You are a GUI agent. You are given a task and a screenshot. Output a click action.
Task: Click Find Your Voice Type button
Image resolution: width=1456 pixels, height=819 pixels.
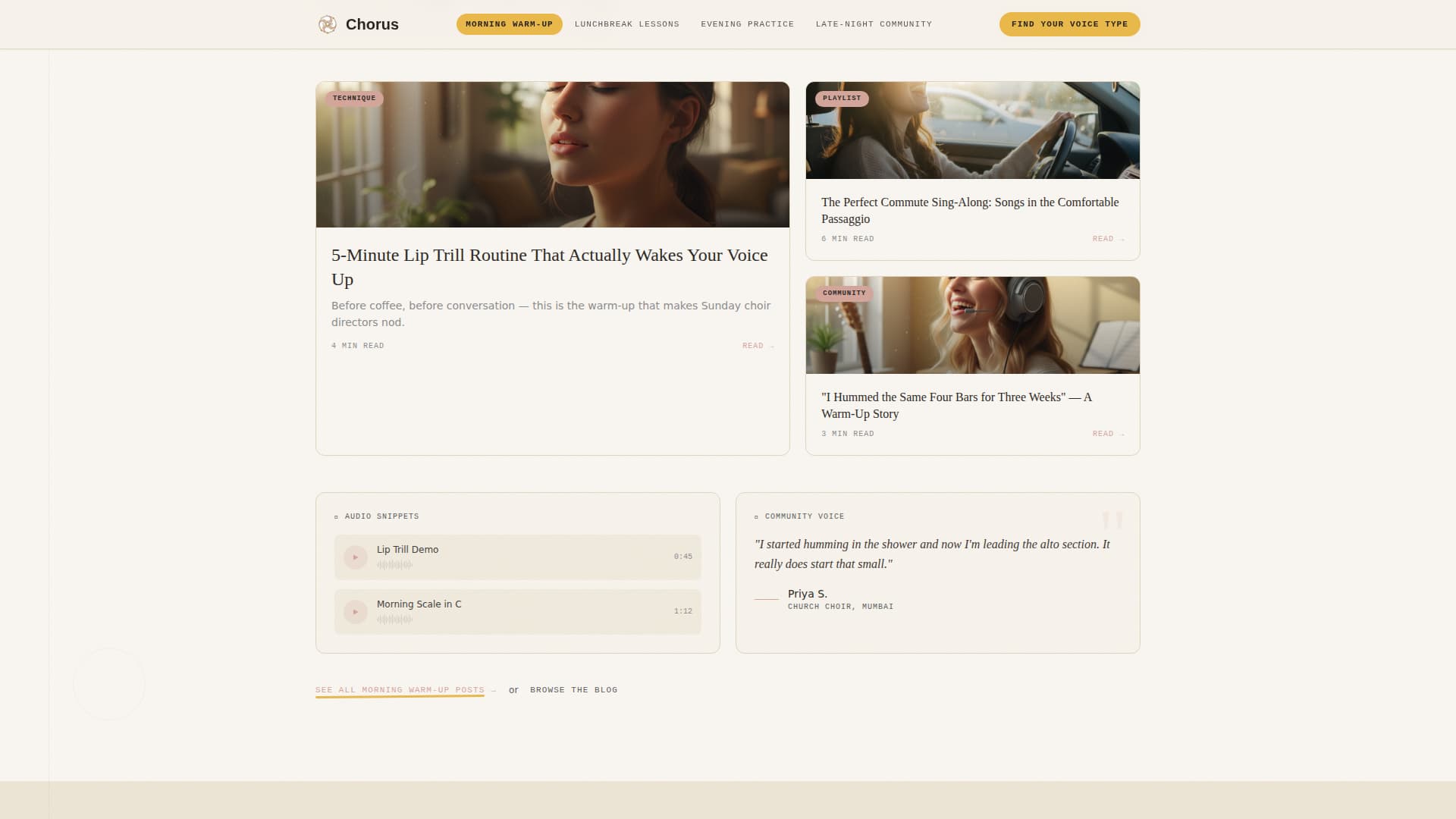tap(1069, 24)
